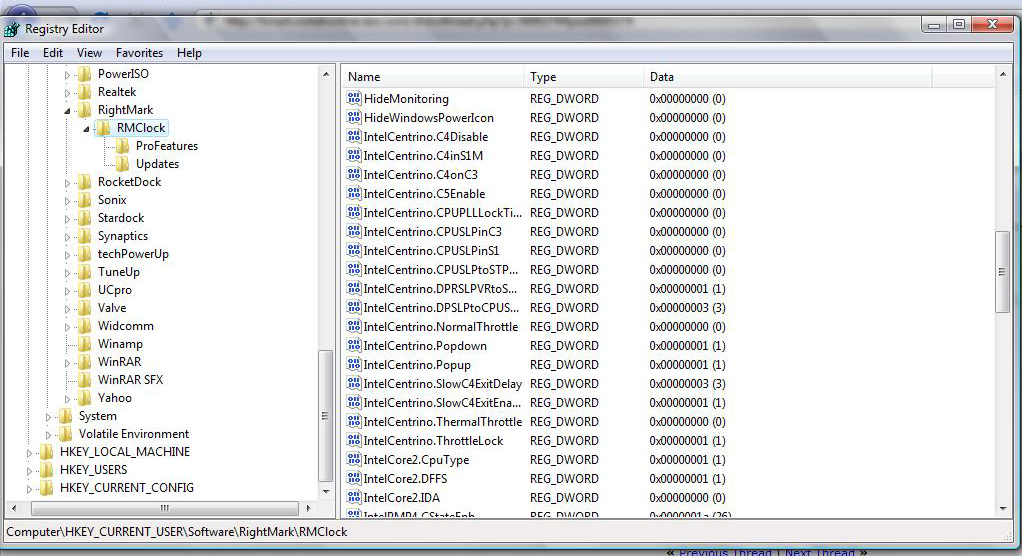Click the icon beside IntelCore2.DFFS
1022x556 pixels.
coord(354,478)
